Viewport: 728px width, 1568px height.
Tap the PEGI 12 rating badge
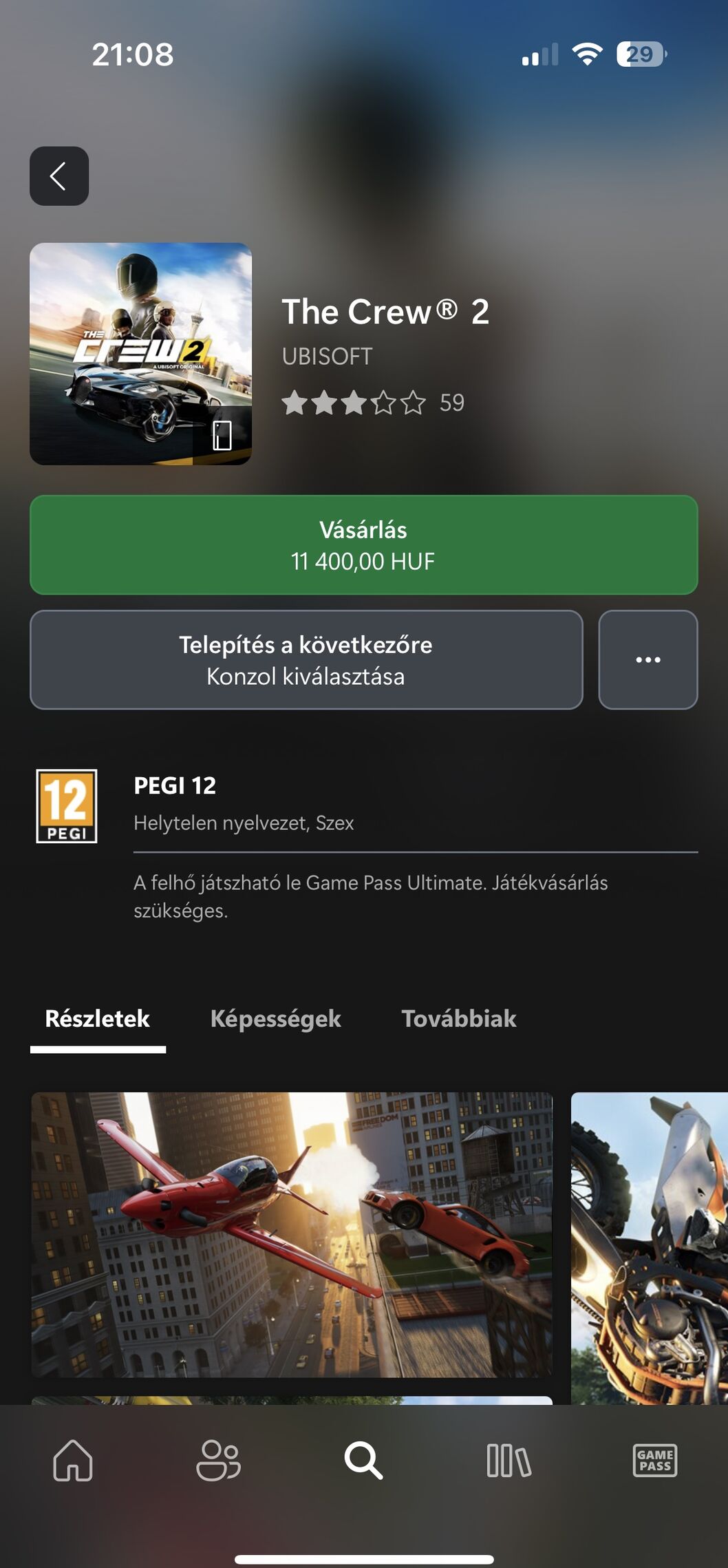[67, 806]
